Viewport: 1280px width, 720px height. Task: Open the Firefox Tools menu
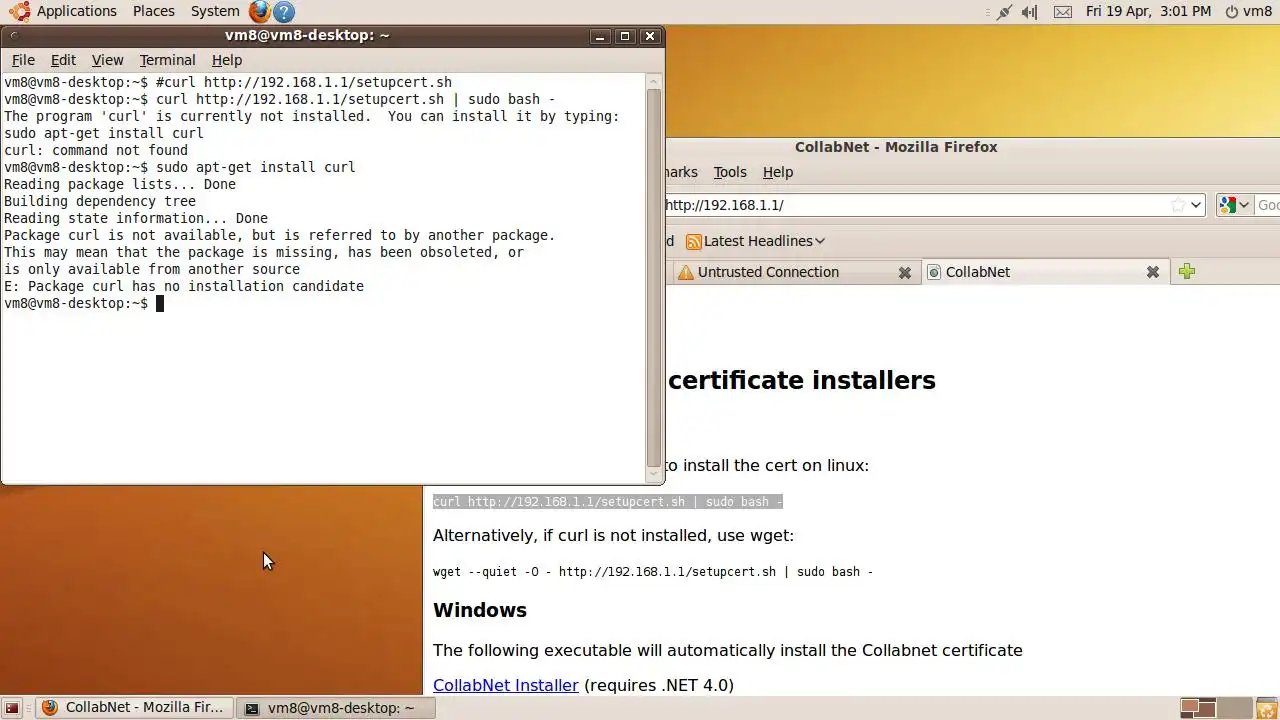730,172
